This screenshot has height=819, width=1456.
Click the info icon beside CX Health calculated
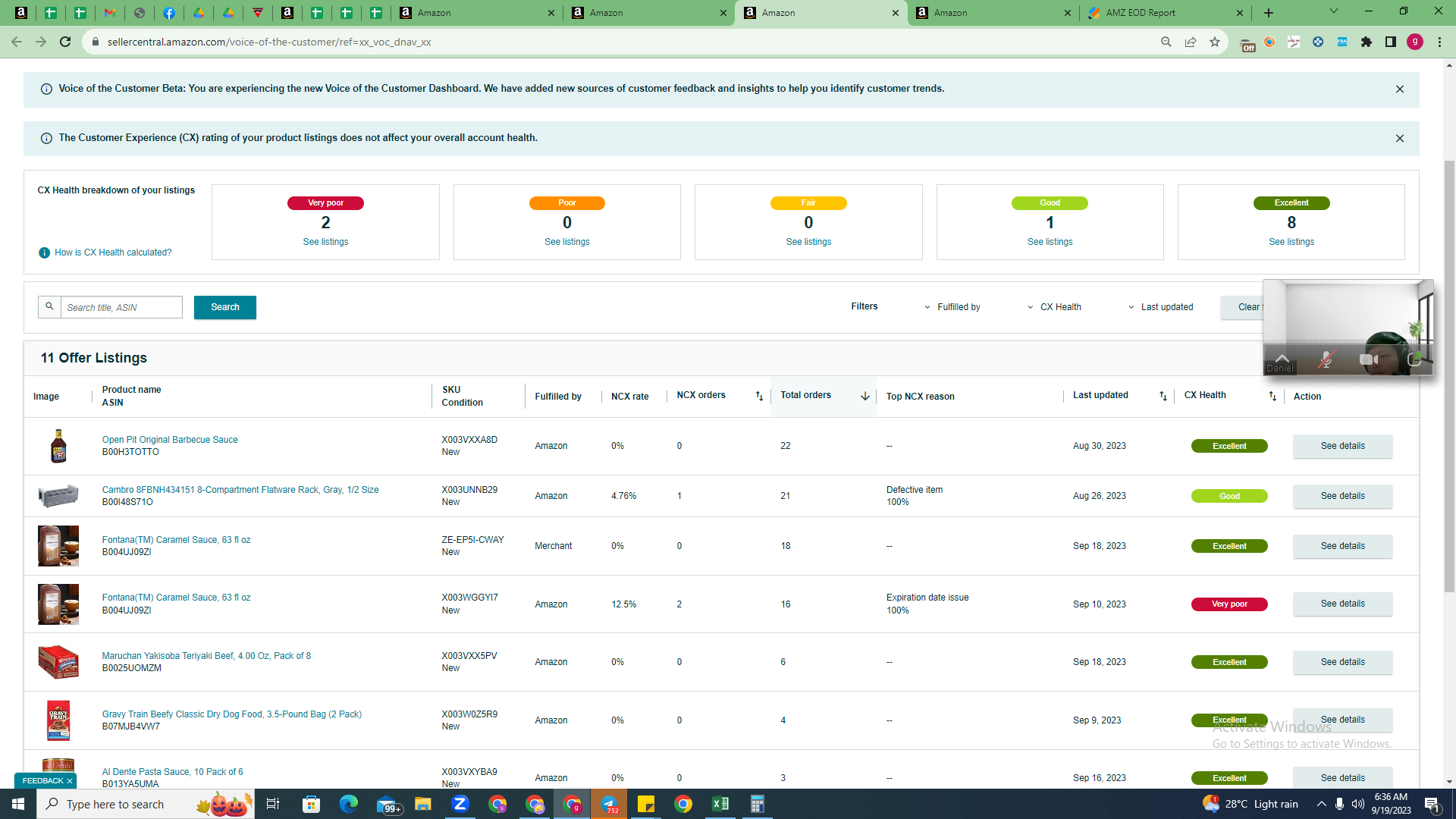coord(44,253)
